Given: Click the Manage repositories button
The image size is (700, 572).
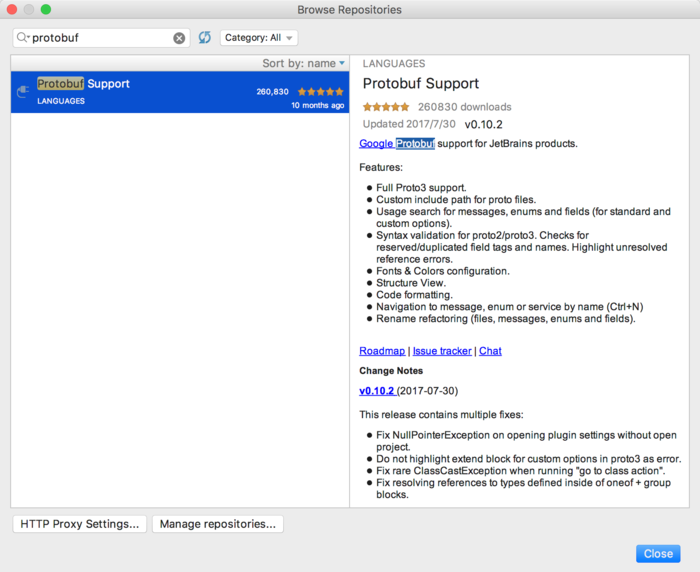Looking at the screenshot, I should click(x=218, y=524).
